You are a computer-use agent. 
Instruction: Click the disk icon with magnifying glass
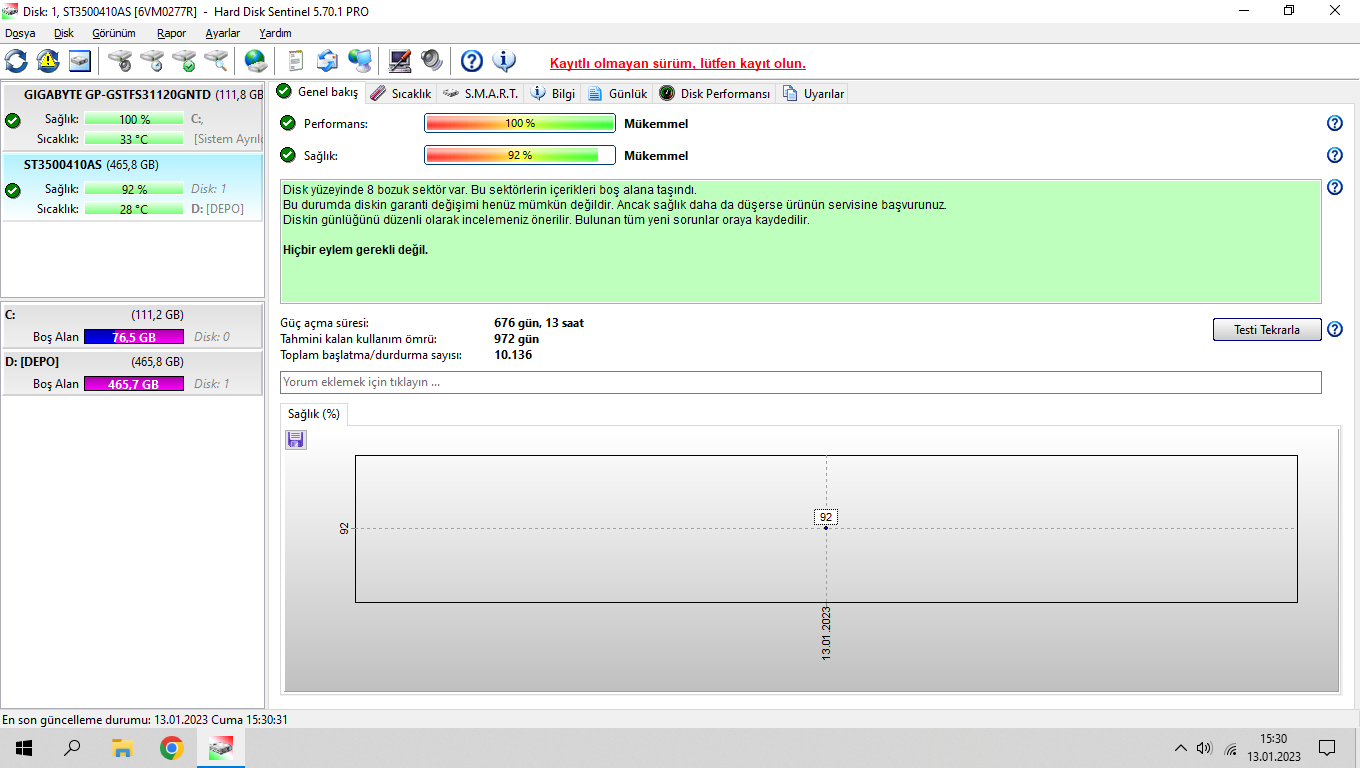[216, 61]
